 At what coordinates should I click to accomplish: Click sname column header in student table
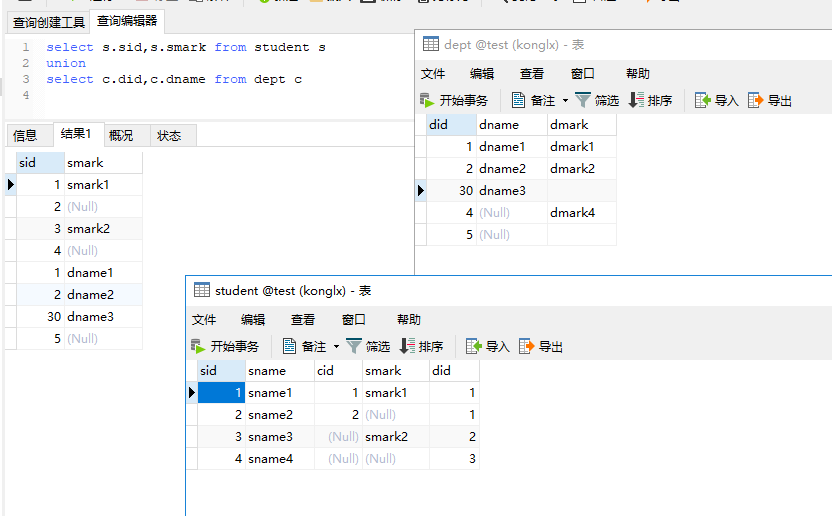point(280,371)
